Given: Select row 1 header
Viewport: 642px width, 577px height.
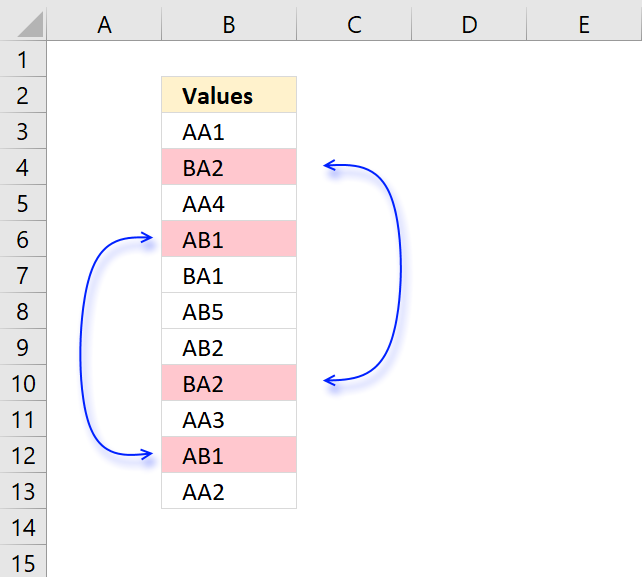Looking at the screenshot, I should 23,59.
